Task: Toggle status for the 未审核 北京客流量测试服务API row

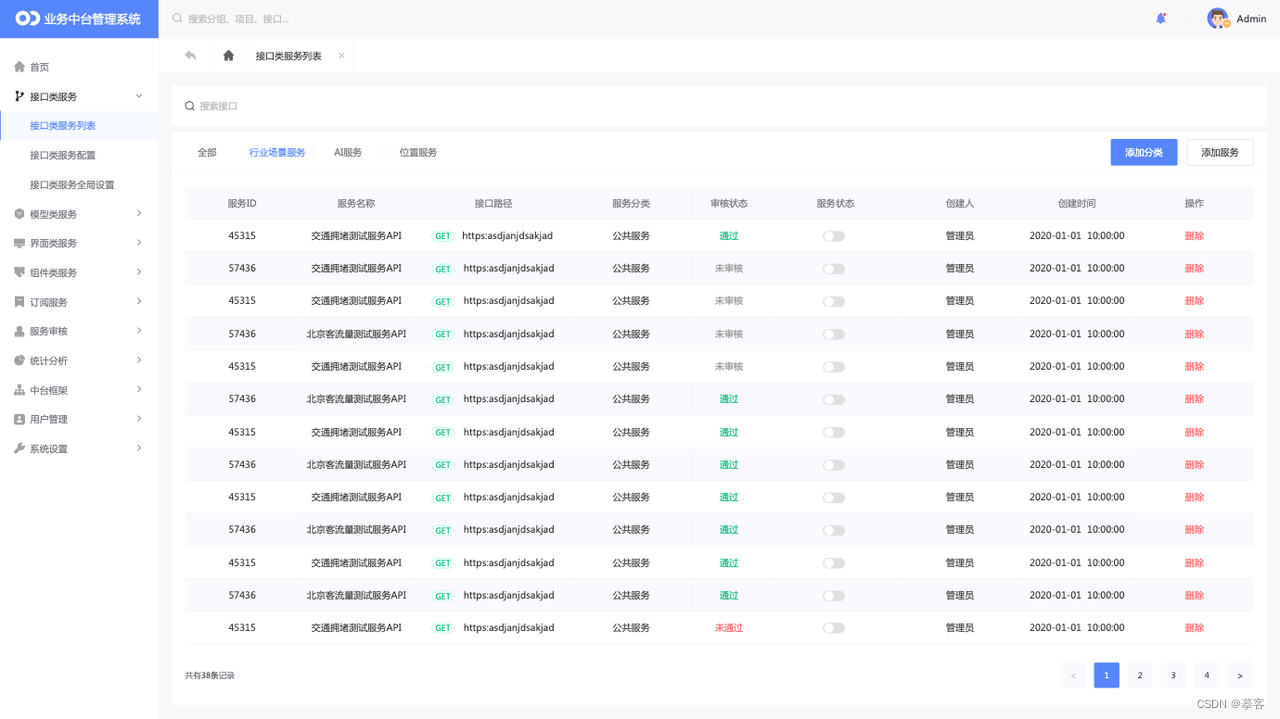Action: click(x=834, y=334)
